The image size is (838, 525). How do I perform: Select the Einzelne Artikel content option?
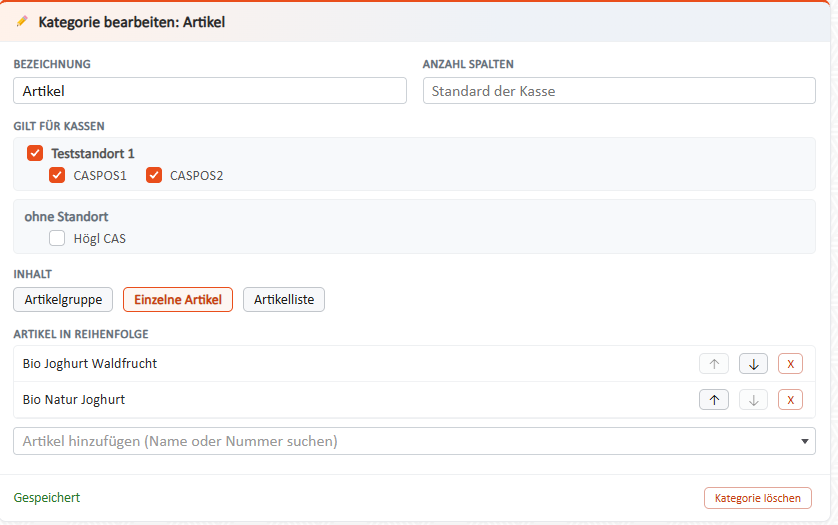pyautogui.click(x=178, y=299)
